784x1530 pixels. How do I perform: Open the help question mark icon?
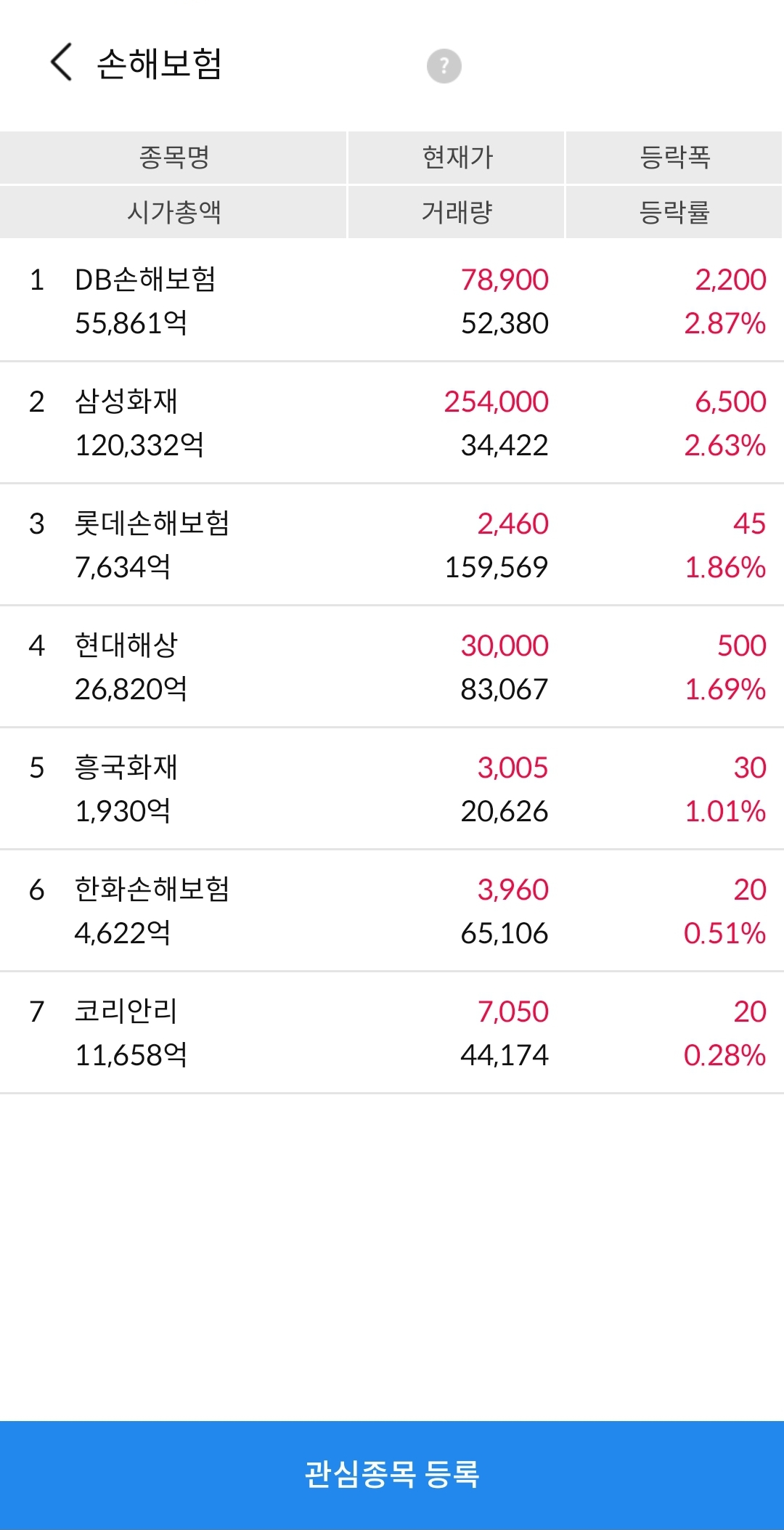pyautogui.click(x=444, y=66)
